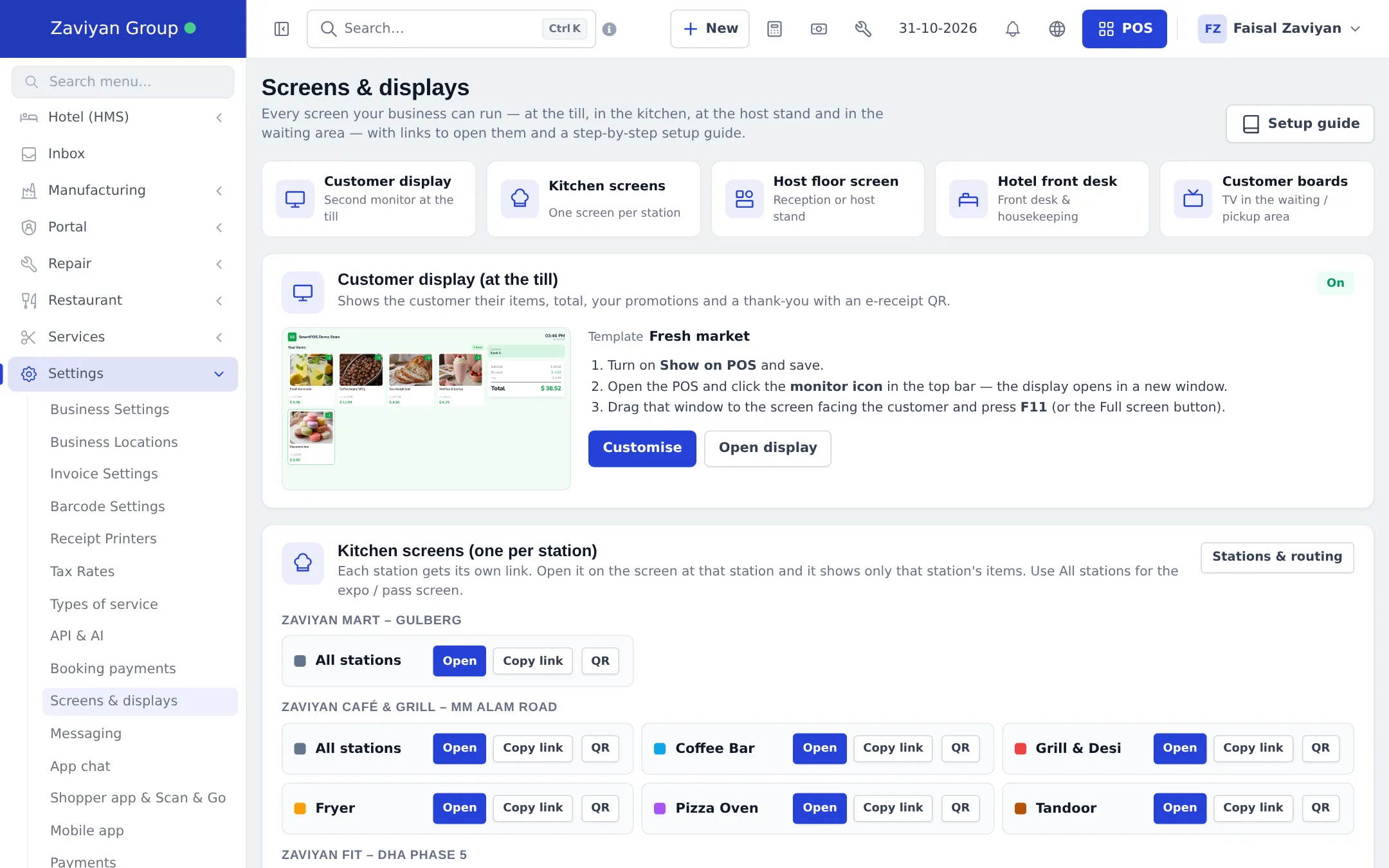Click the Customer display card monitor icon
The height and width of the screenshot is (868, 1389).
[x=295, y=199]
